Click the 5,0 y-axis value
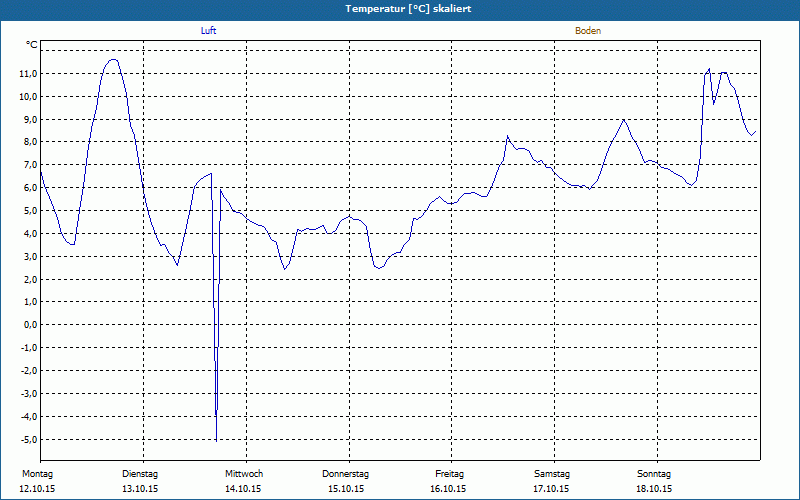 click(x=31, y=211)
